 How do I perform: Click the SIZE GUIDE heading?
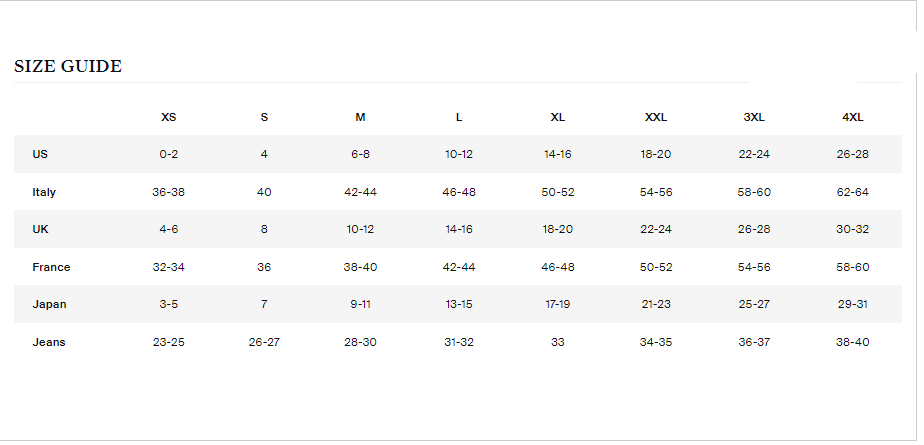pyautogui.click(x=68, y=67)
